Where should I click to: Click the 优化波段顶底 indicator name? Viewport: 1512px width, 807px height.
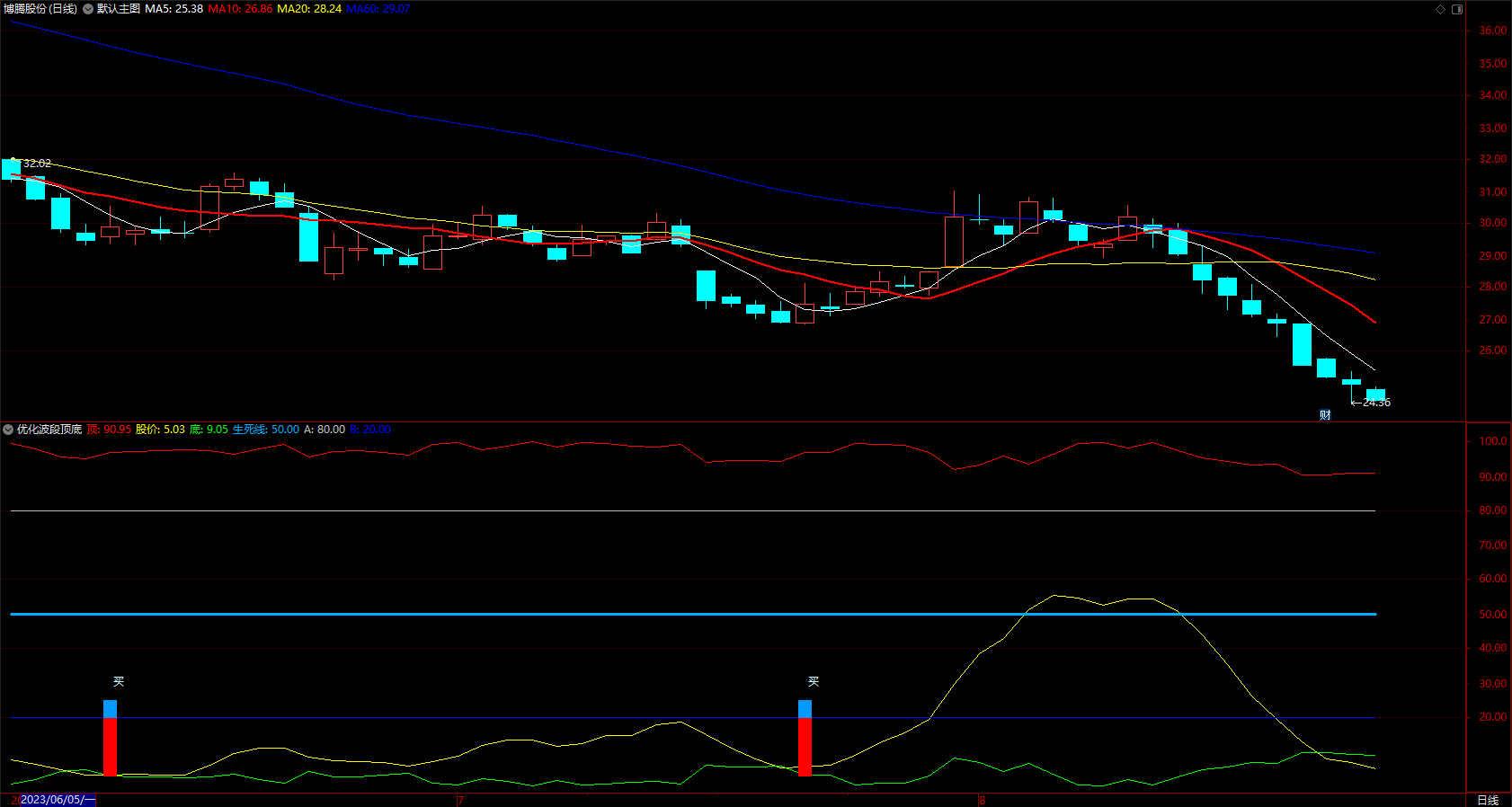[x=49, y=430]
